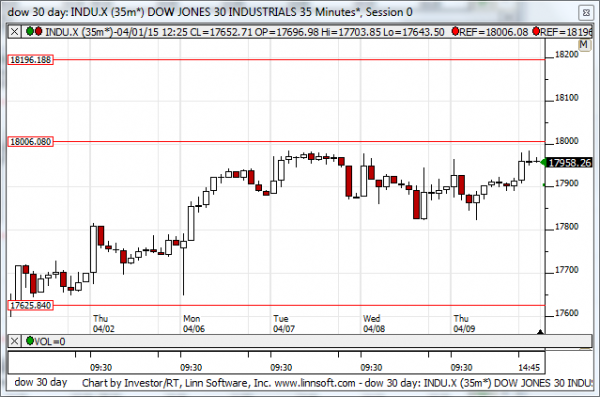Click the 17900 price scale label
Image resolution: width=600 pixels, height=397 pixels.
(x=567, y=184)
